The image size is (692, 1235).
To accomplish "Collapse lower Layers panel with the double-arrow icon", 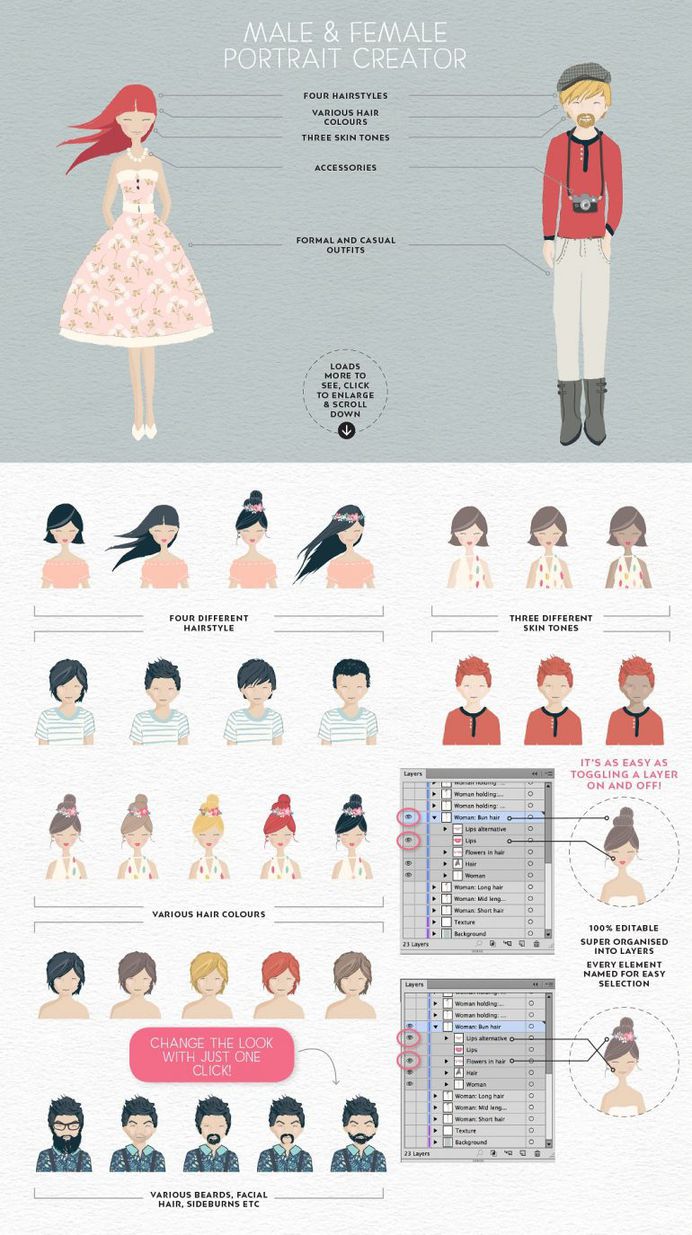I will (535, 984).
